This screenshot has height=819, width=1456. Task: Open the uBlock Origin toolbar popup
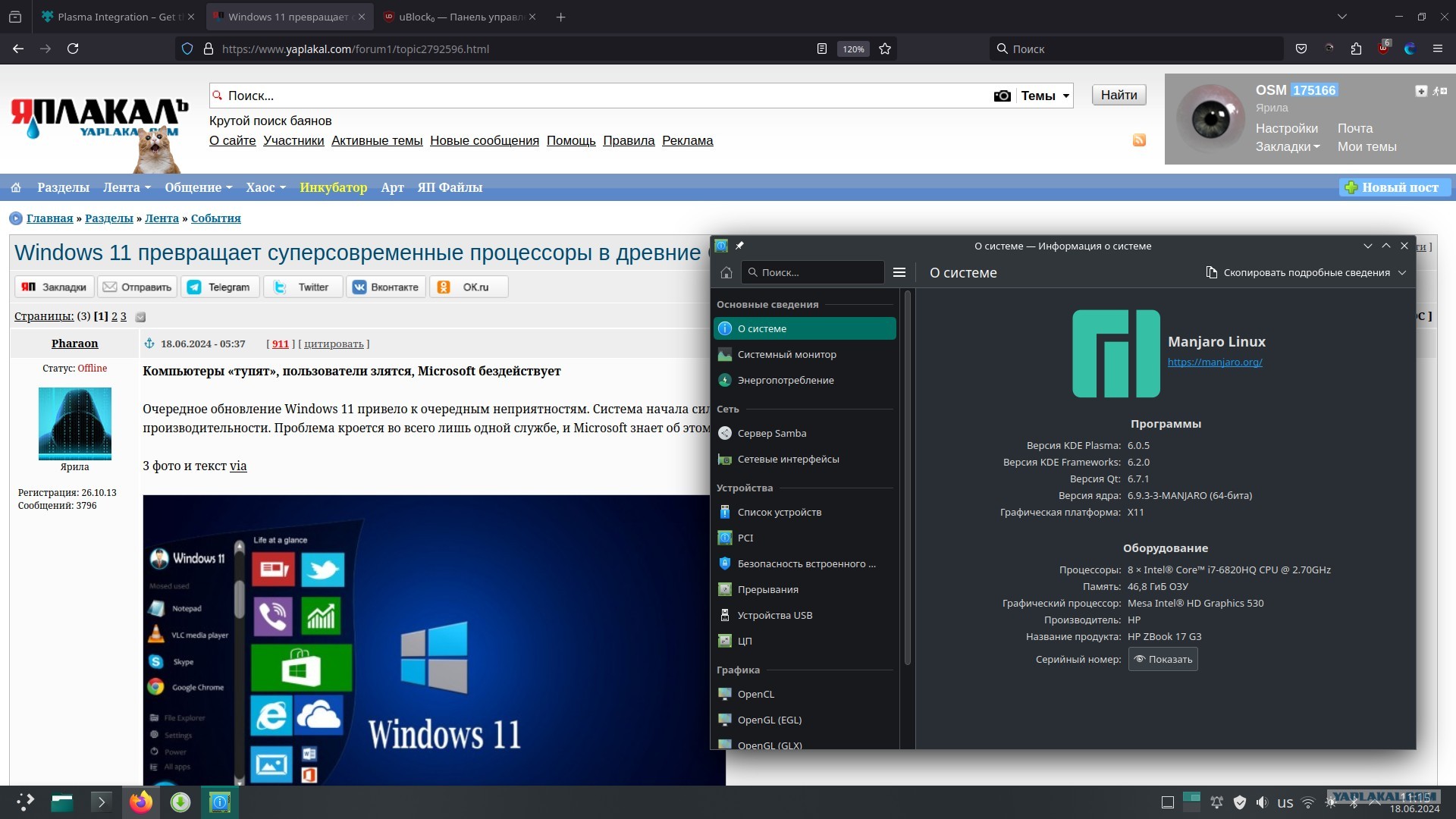click(x=1383, y=48)
